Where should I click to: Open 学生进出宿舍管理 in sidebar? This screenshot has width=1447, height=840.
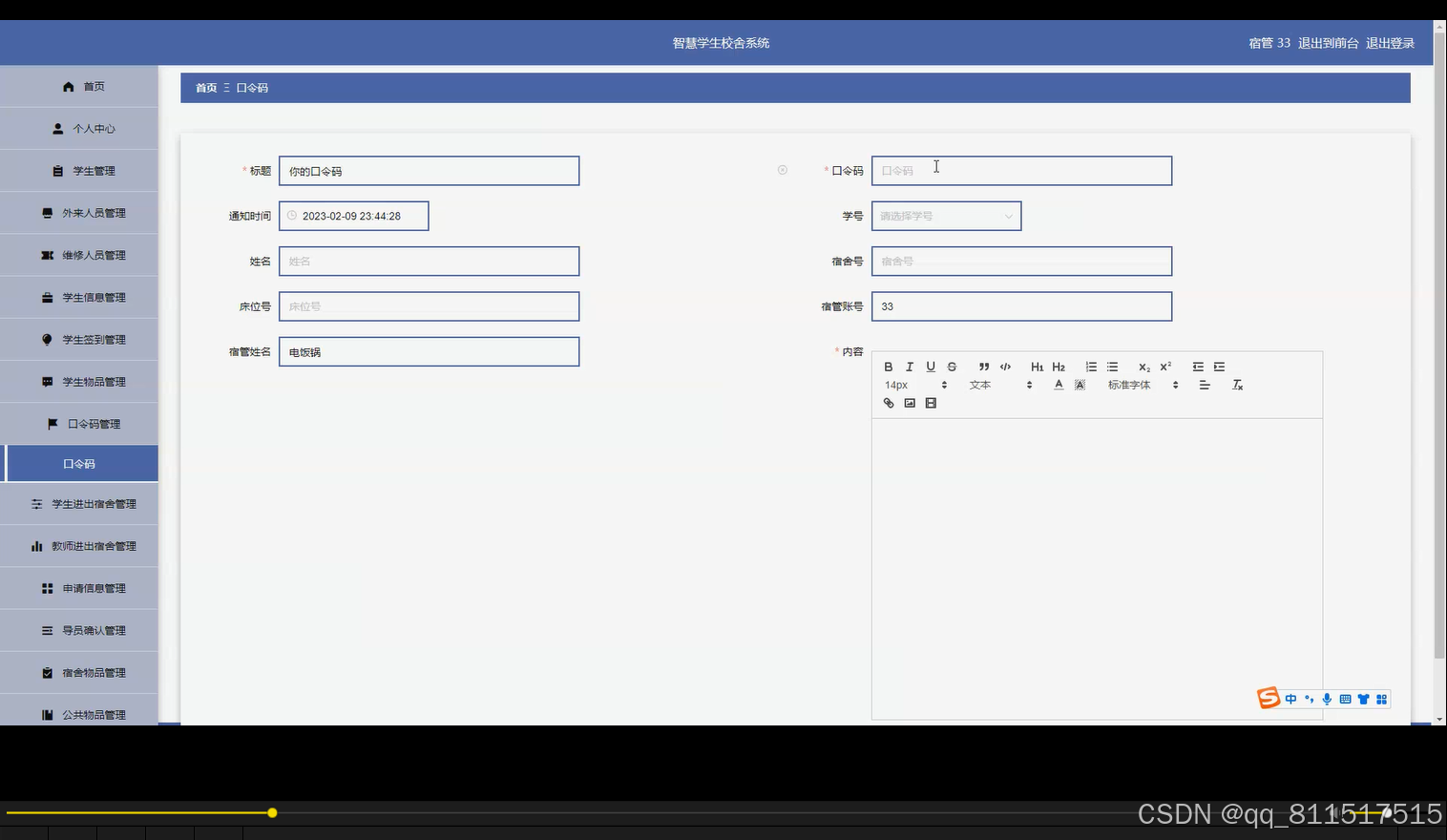point(79,504)
